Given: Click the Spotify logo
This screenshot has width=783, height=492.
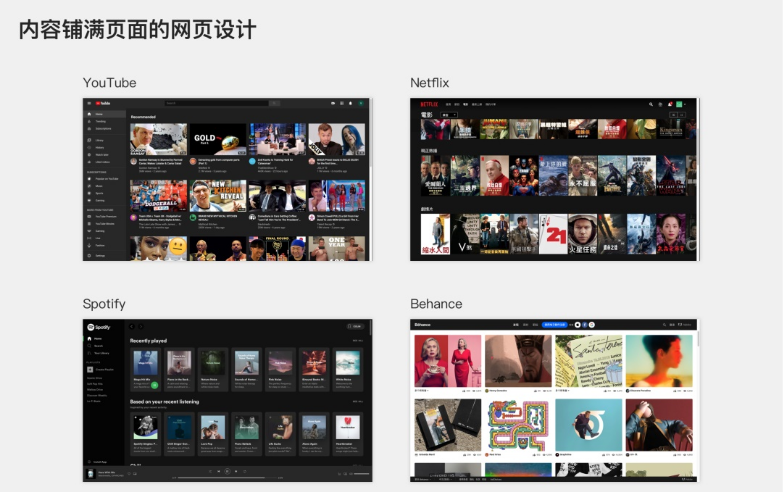Looking at the screenshot, I should (98, 327).
